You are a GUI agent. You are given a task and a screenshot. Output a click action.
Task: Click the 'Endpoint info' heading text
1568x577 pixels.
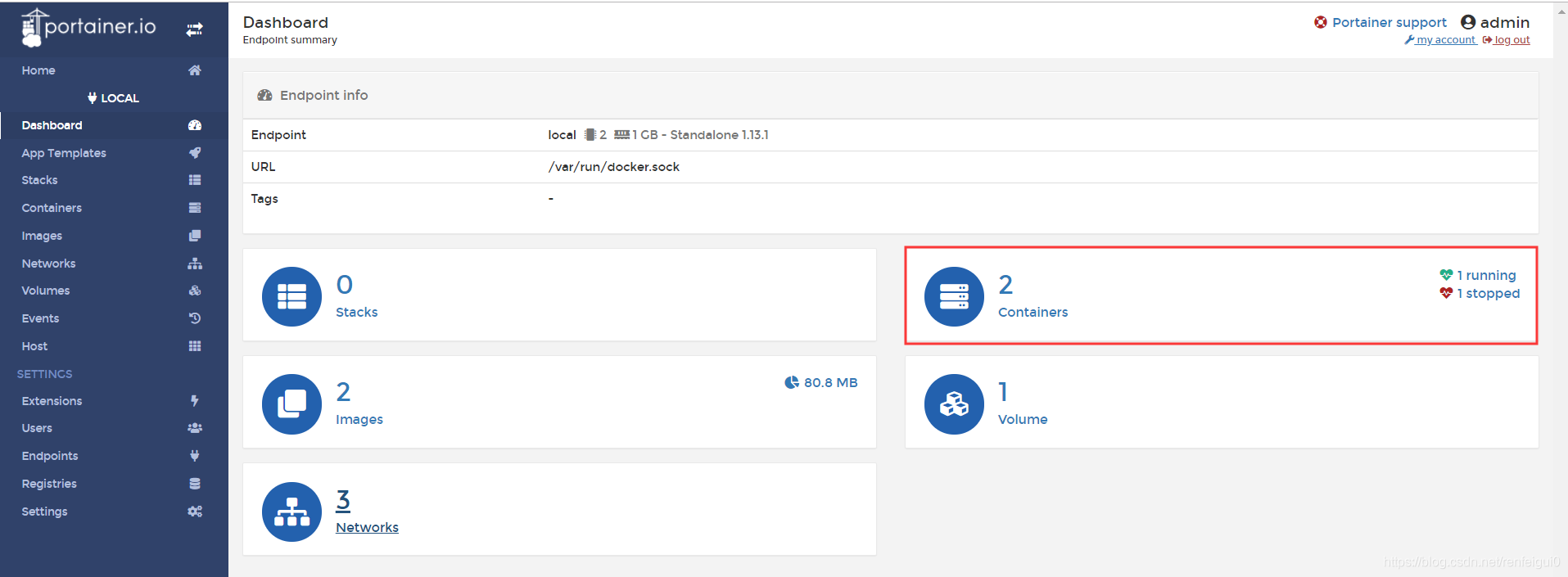[x=324, y=95]
